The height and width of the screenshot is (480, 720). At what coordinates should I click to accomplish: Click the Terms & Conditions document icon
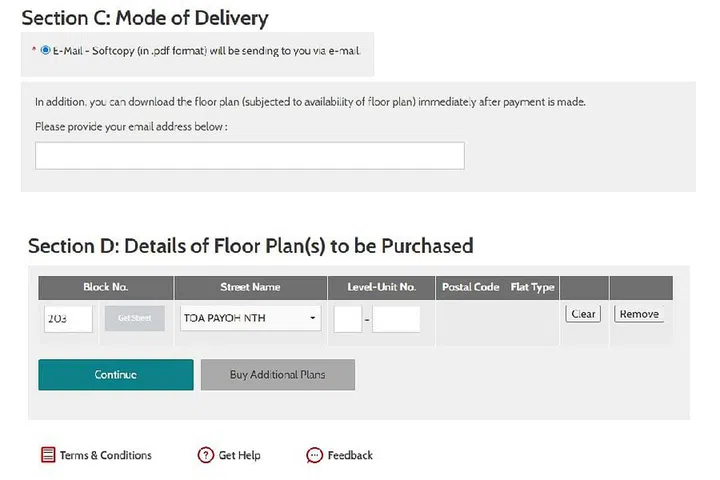click(48, 455)
